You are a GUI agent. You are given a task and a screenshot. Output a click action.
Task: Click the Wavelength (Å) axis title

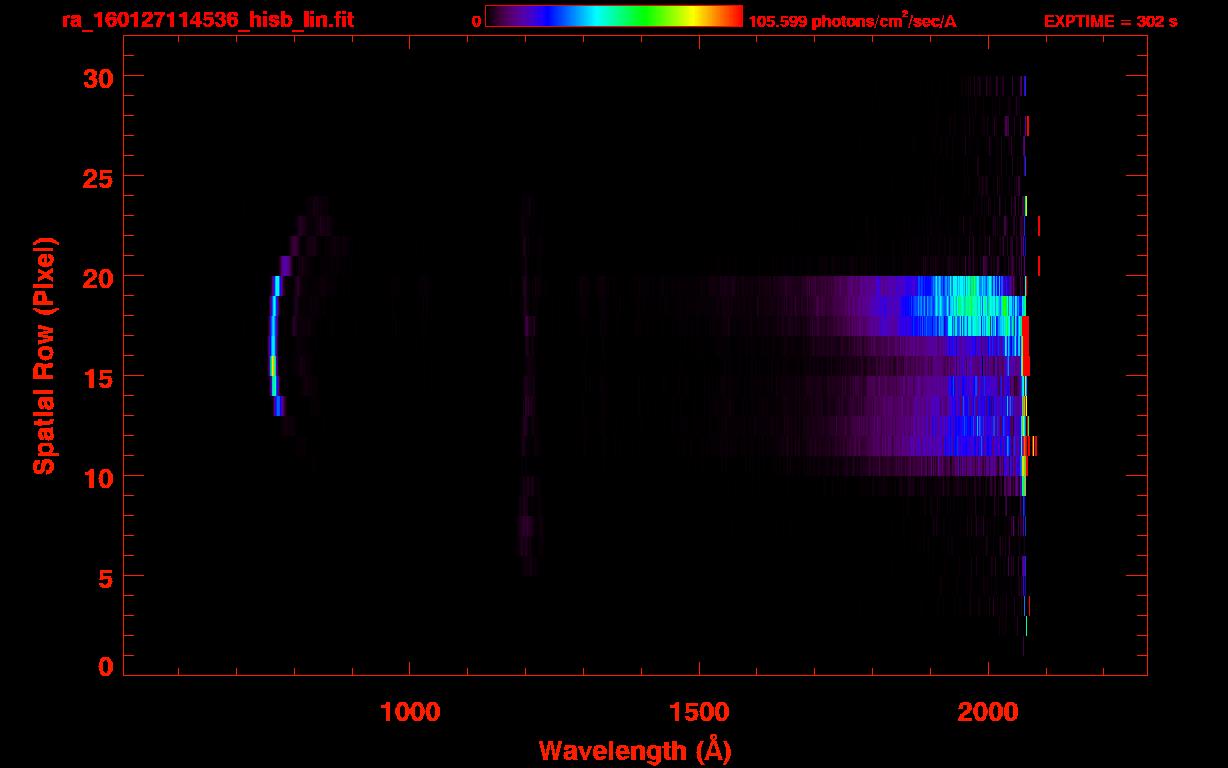(635, 749)
